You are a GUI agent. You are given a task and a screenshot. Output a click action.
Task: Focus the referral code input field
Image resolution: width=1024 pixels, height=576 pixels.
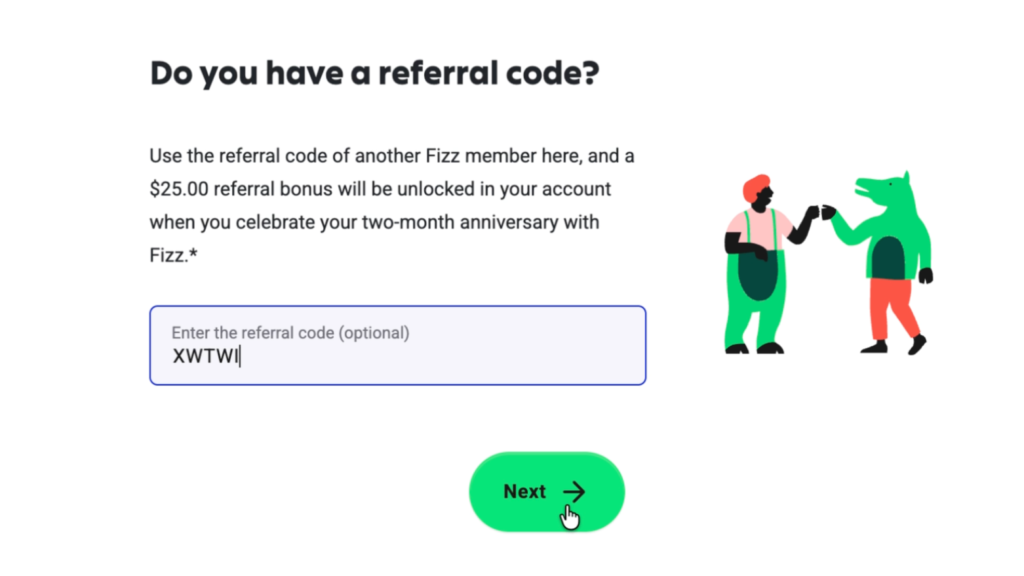tap(397, 346)
